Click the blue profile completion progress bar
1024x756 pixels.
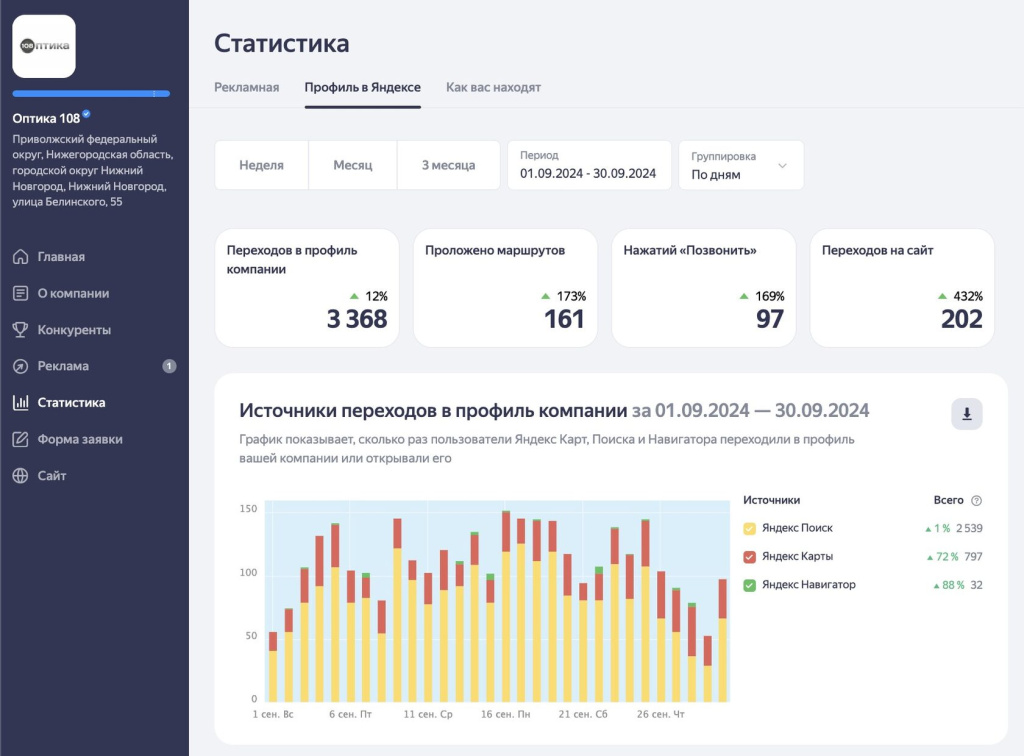pyautogui.click(x=91, y=94)
